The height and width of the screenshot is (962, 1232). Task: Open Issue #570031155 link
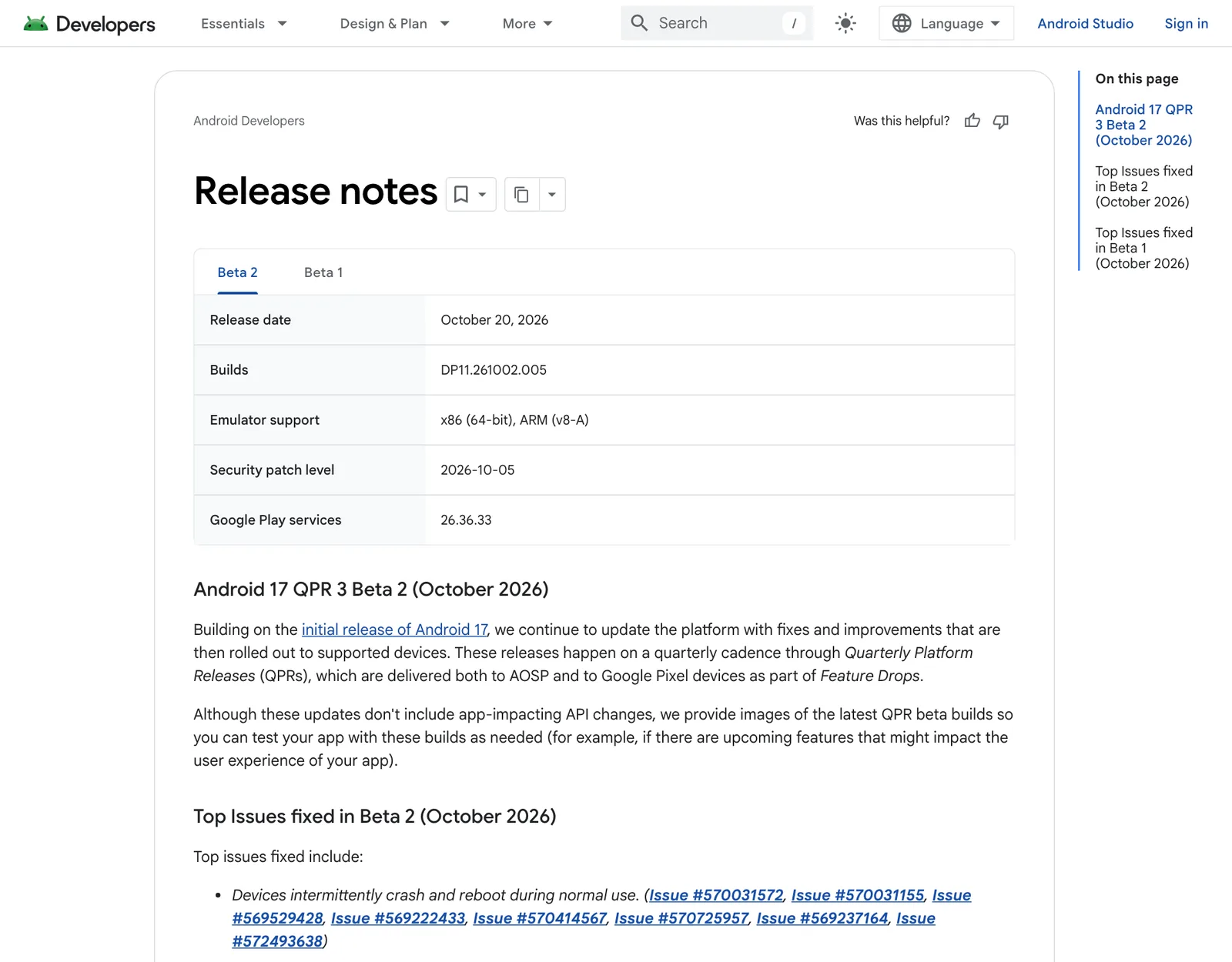[x=858, y=895]
